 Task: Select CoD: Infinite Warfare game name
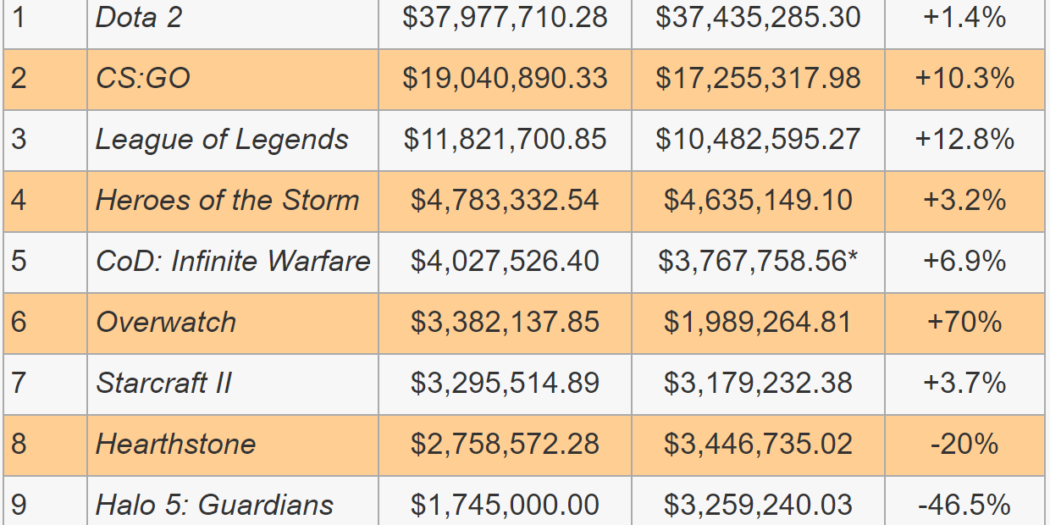point(233,261)
